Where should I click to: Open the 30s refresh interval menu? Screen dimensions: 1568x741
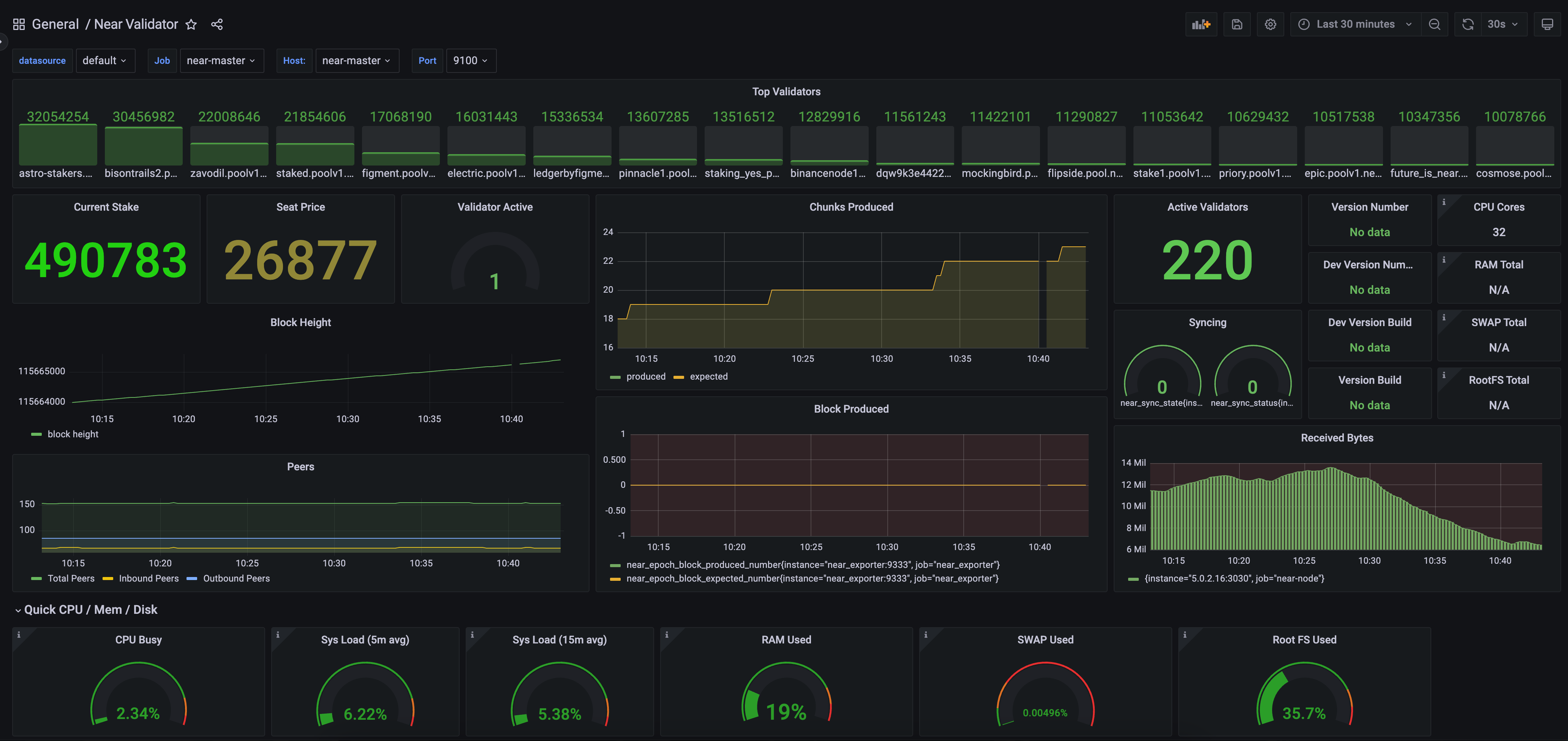(x=1502, y=24)
